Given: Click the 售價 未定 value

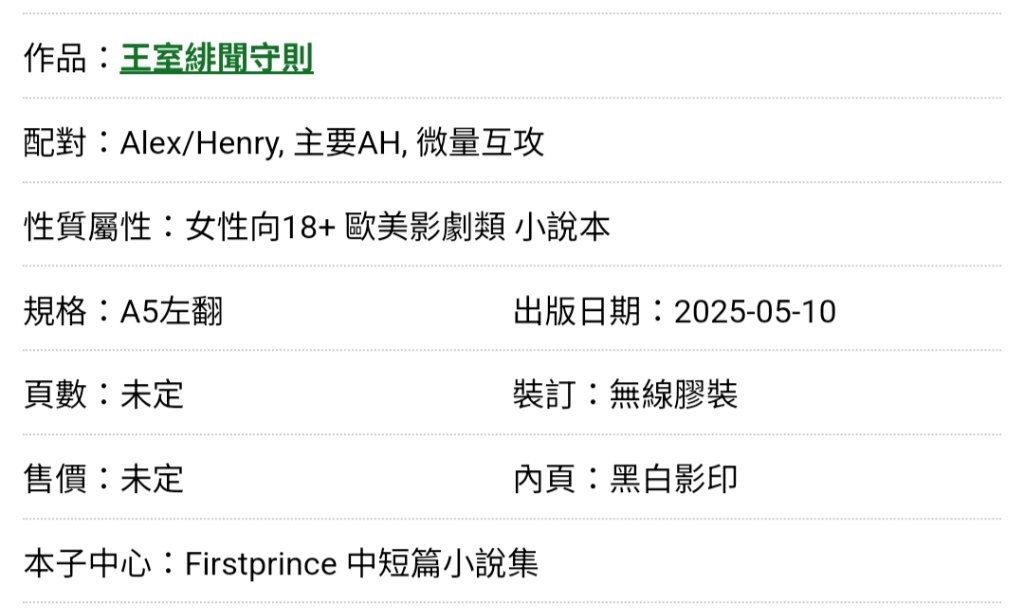Looking at the screenshot, I should point(152,479).
